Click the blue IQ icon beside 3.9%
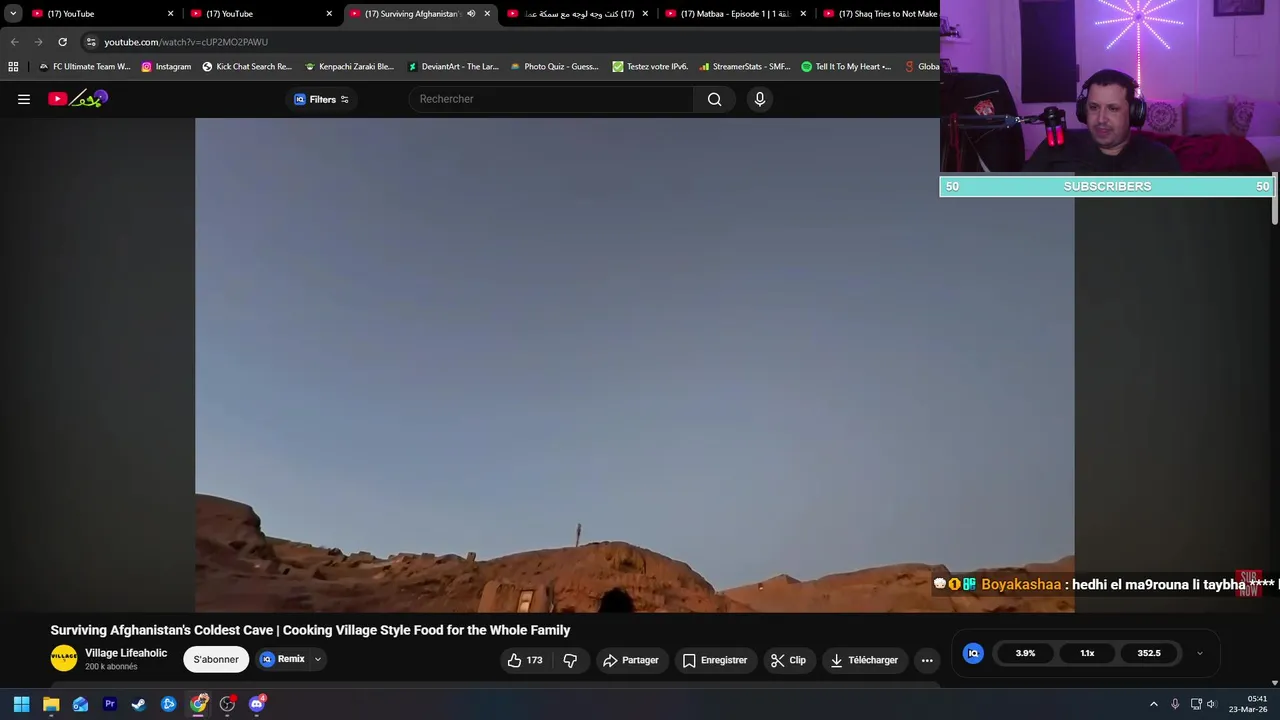The width and height of the screenshot is (1280, 720). 973,653
